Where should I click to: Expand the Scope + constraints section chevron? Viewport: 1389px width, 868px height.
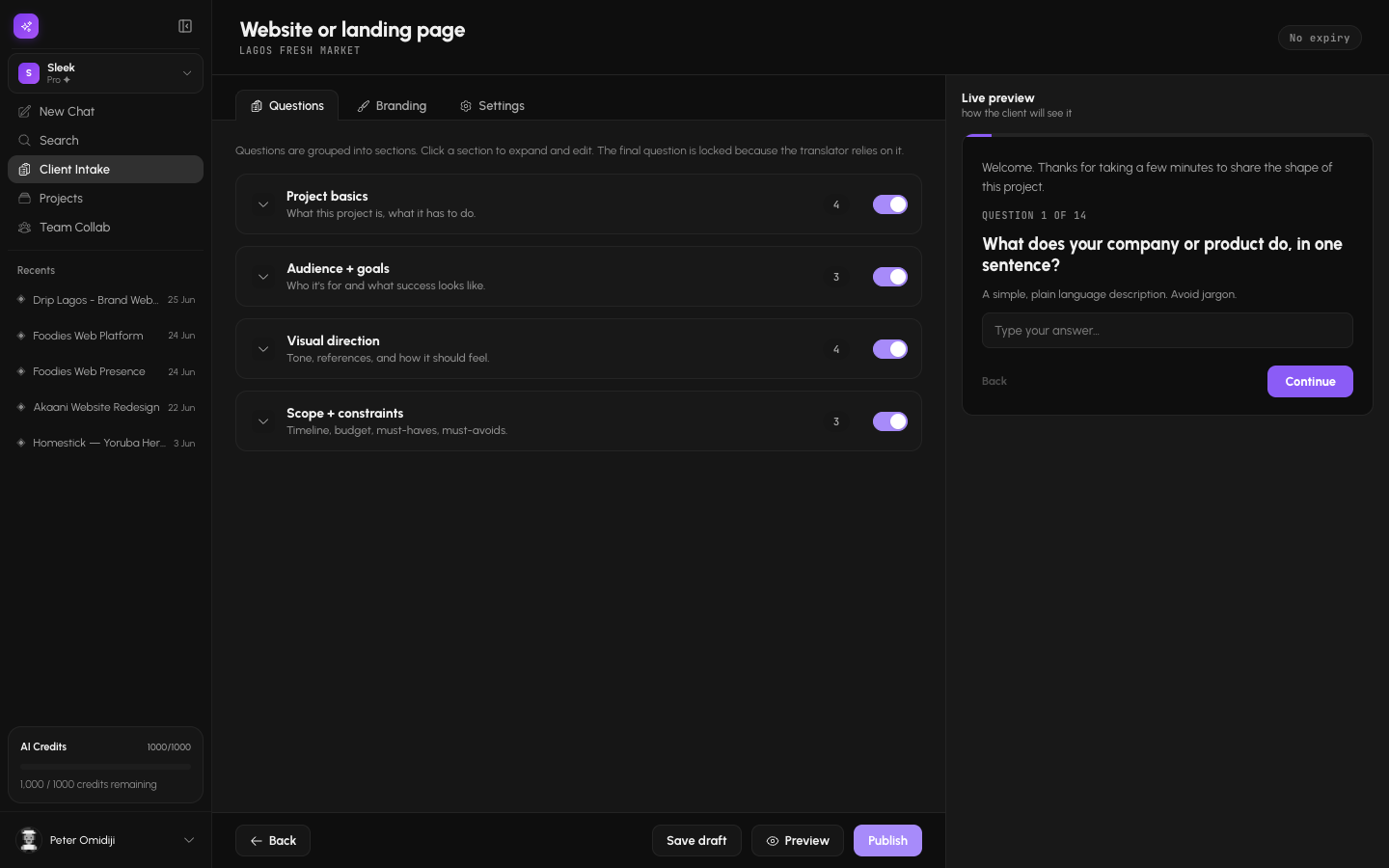click(263, 421)
